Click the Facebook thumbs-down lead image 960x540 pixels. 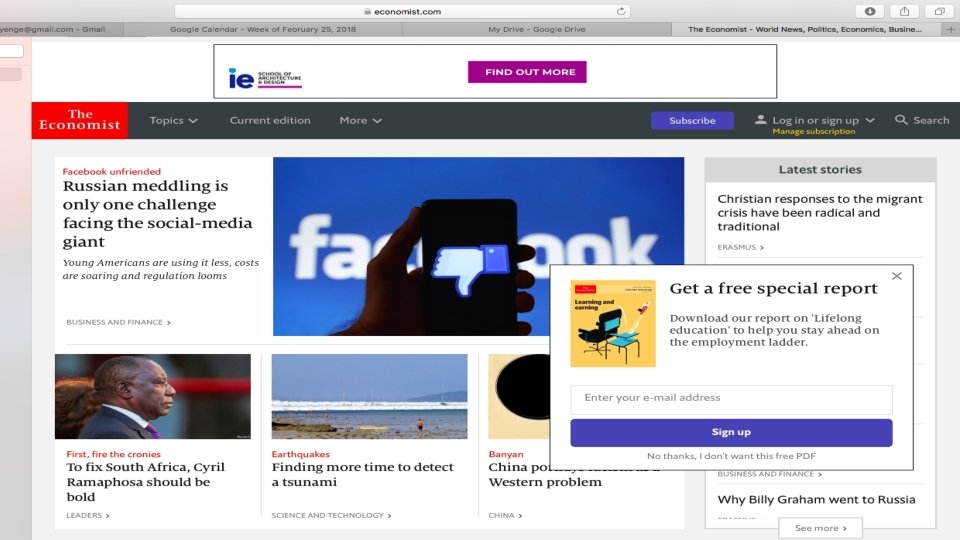(478, 246)
